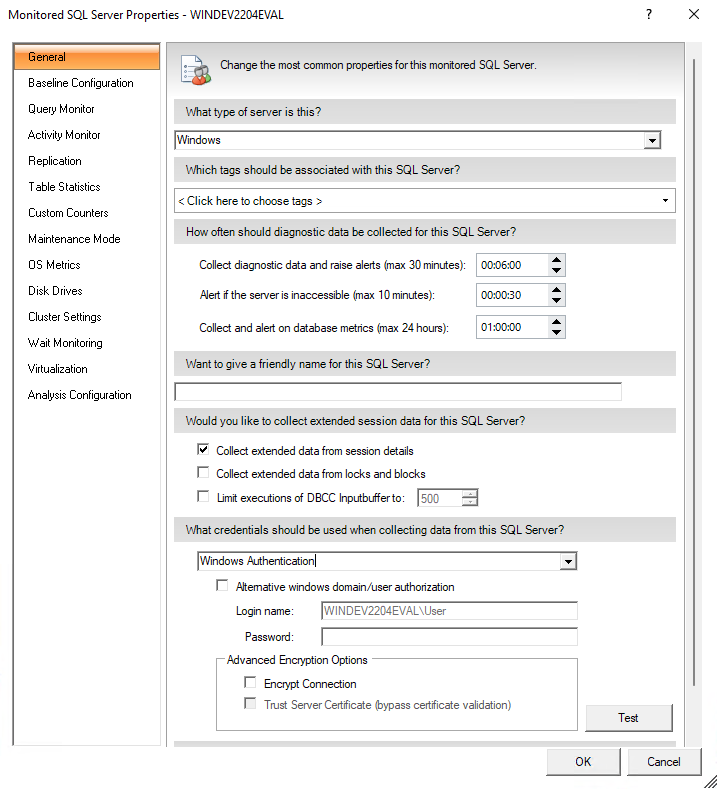Tick the Encrypt Connection checkbox

(x=251, y=684)
